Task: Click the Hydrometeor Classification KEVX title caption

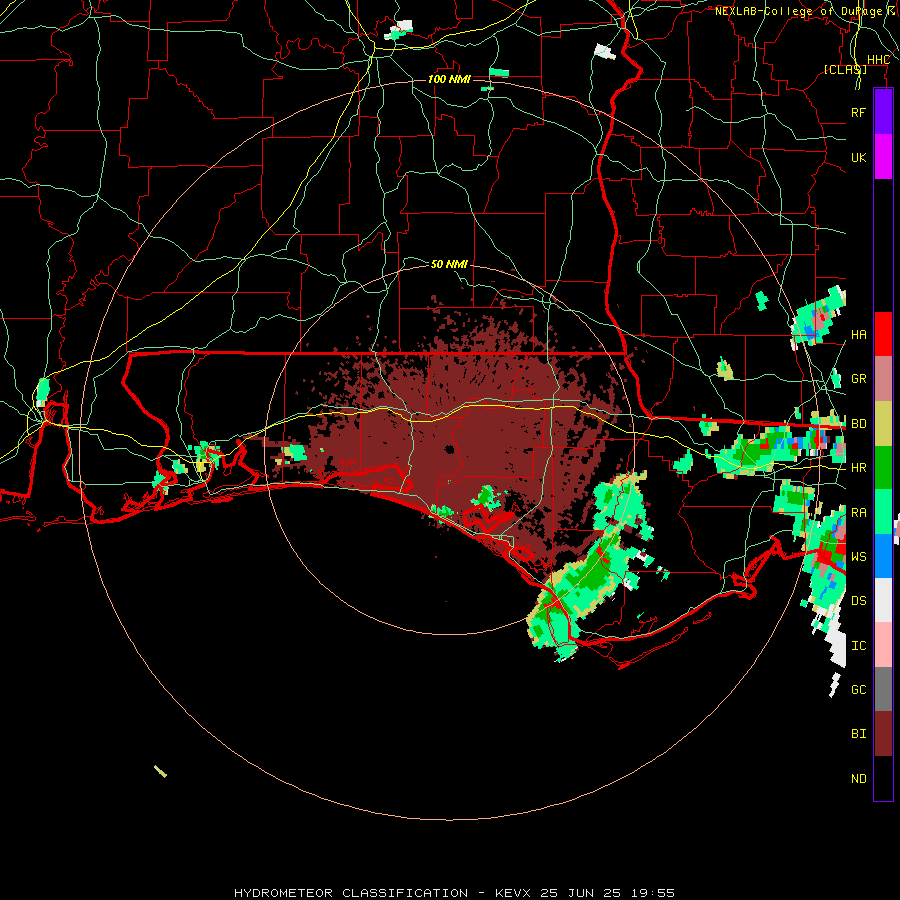Action: click(454, 893)
